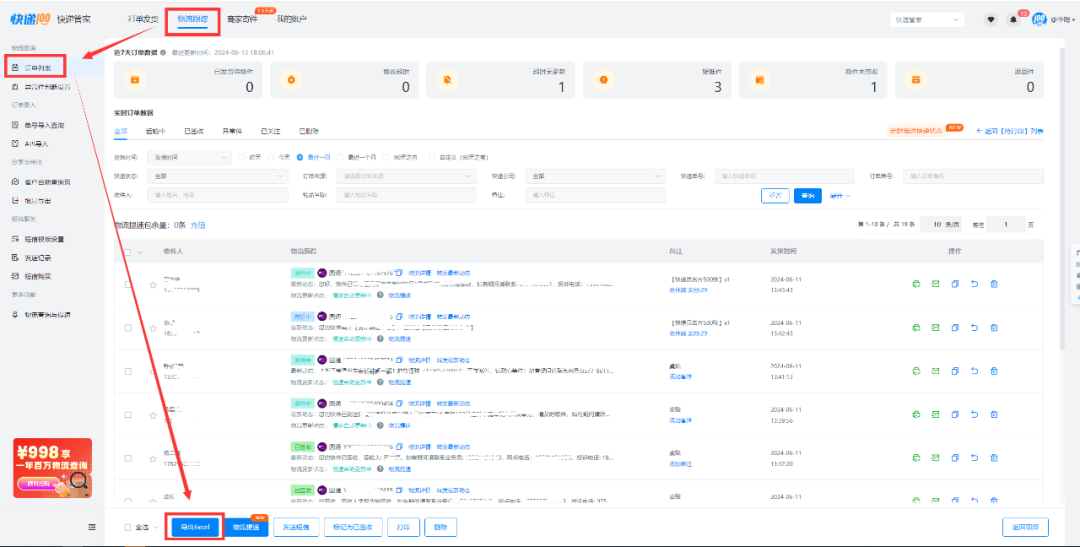
Task: Switch to the 已签收 order tab
Action: coord(194,131)
